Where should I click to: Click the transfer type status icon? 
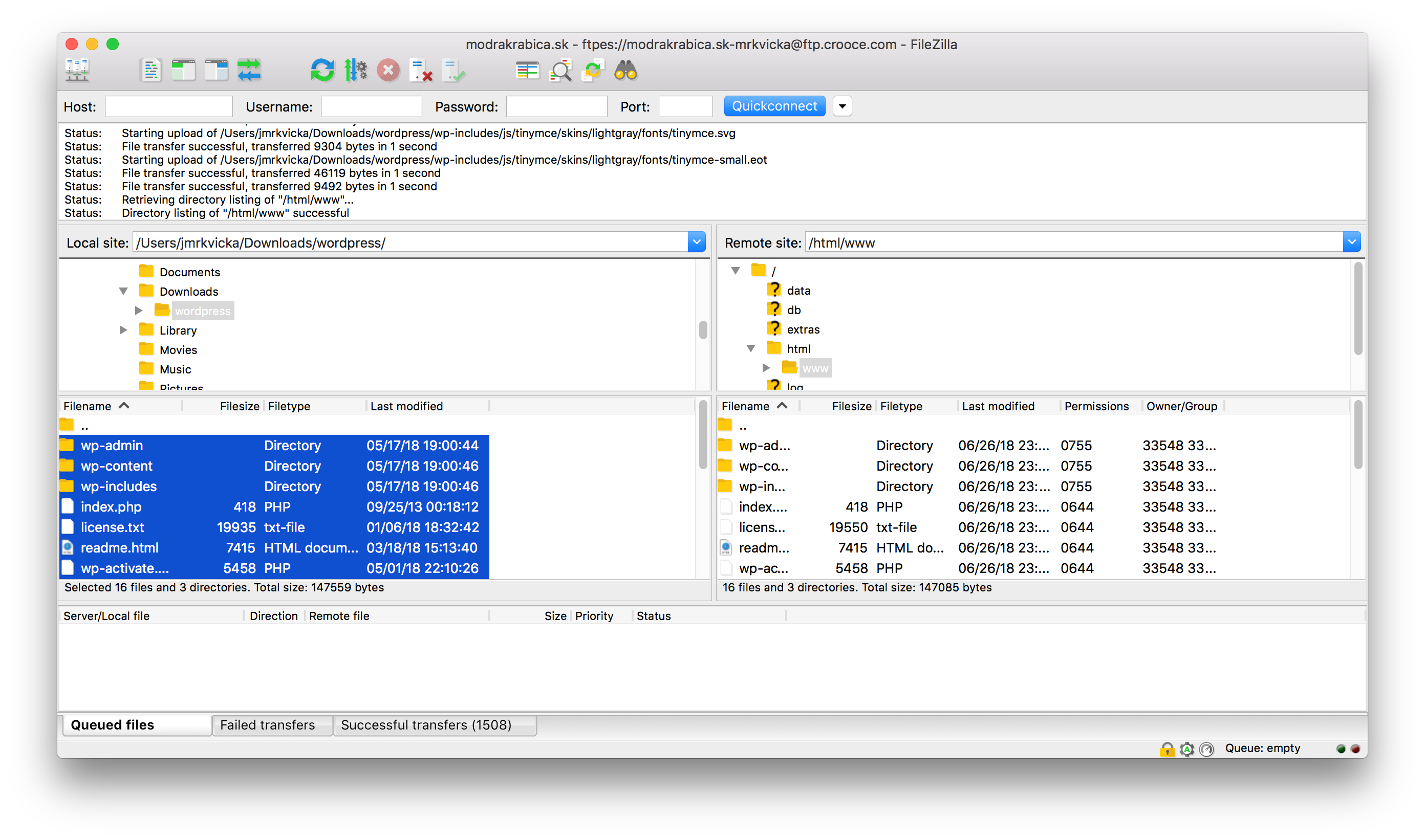tap(1186, 749)
